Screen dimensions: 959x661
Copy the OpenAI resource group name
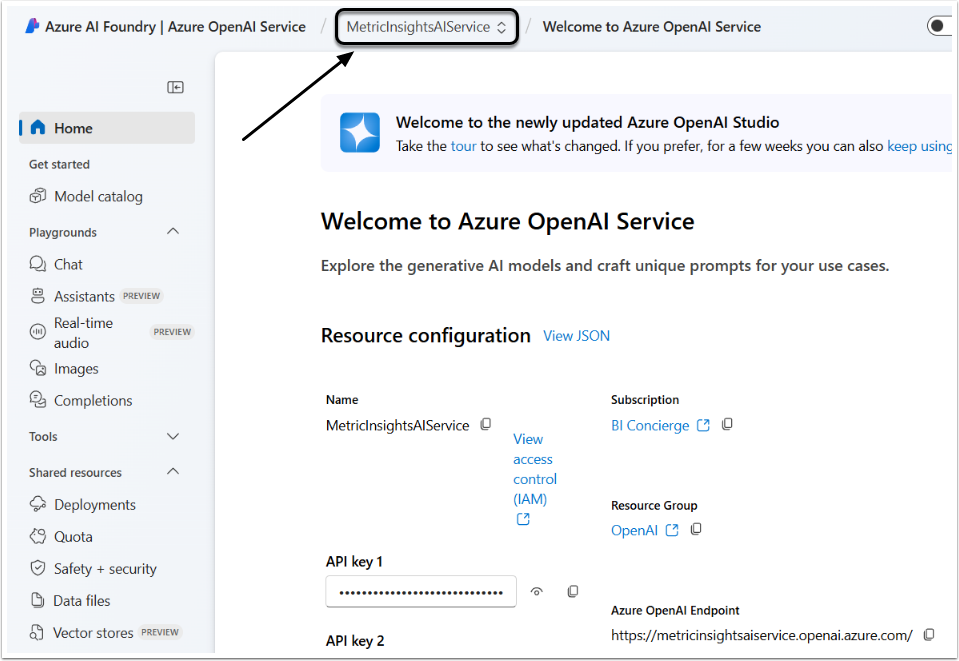click(x=696, y=529)
